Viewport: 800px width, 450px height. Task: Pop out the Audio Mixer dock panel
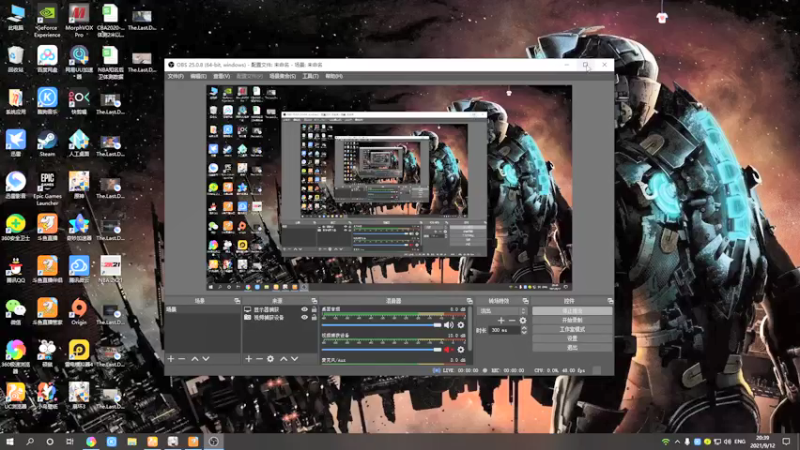tap(469, 301)
